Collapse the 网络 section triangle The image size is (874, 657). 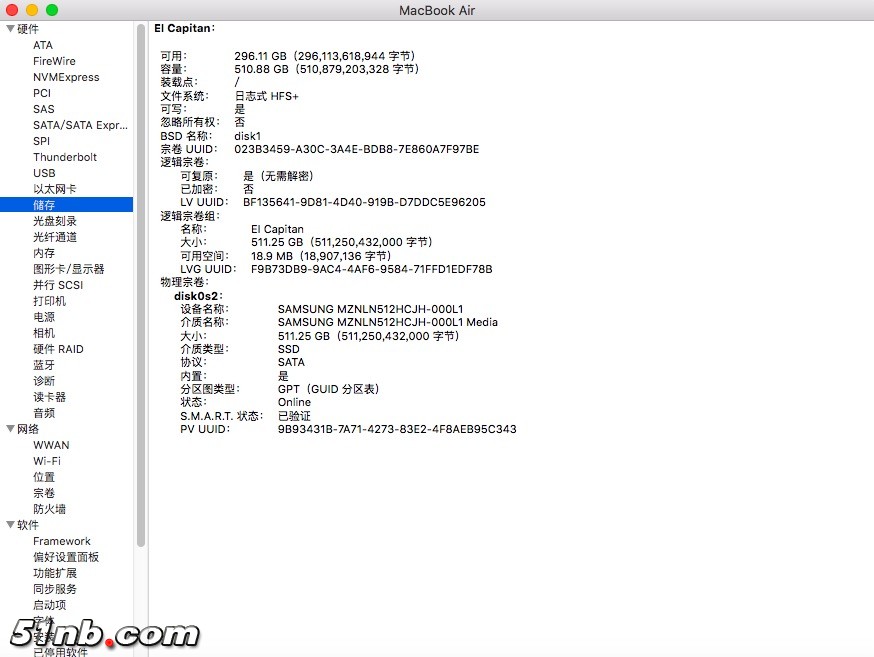[10, 429]
